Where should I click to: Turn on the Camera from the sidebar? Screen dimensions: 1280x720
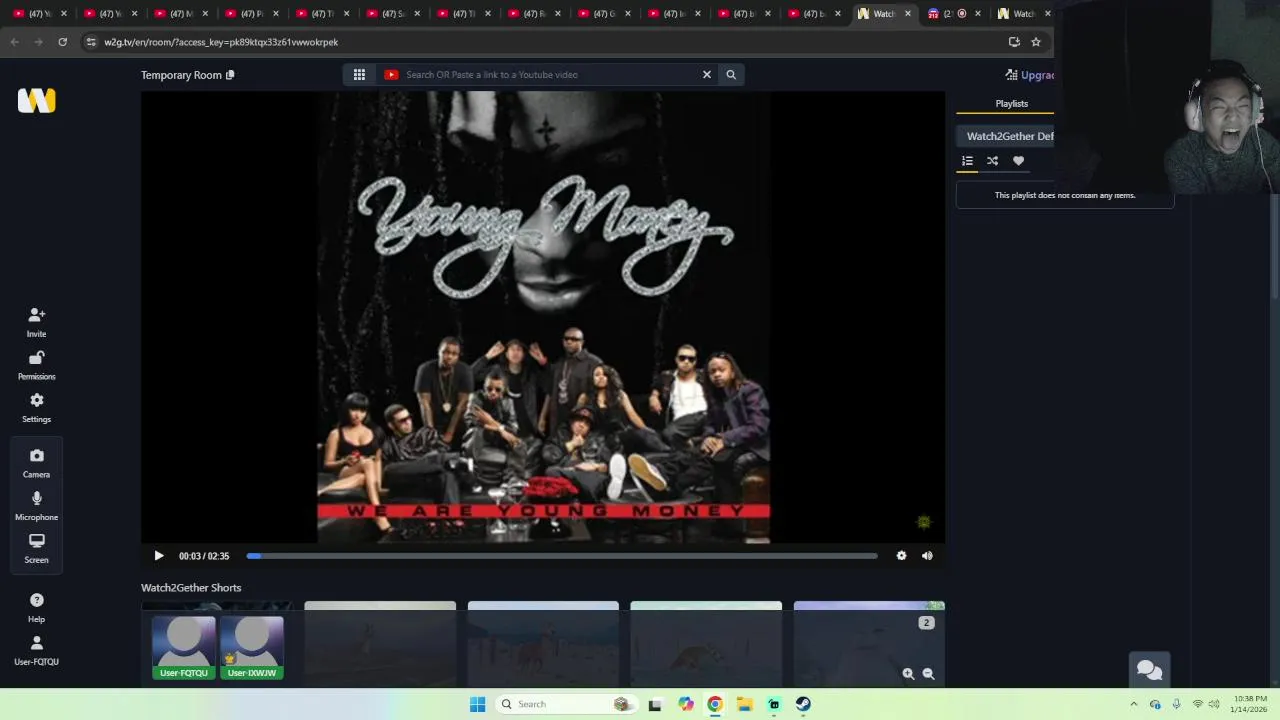(x=36, y=463)
